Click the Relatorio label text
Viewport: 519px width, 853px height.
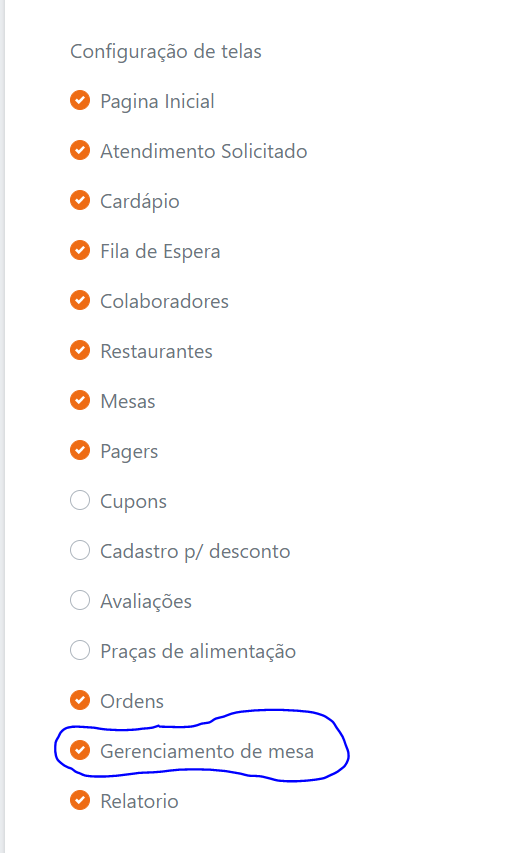click(139, 801)
